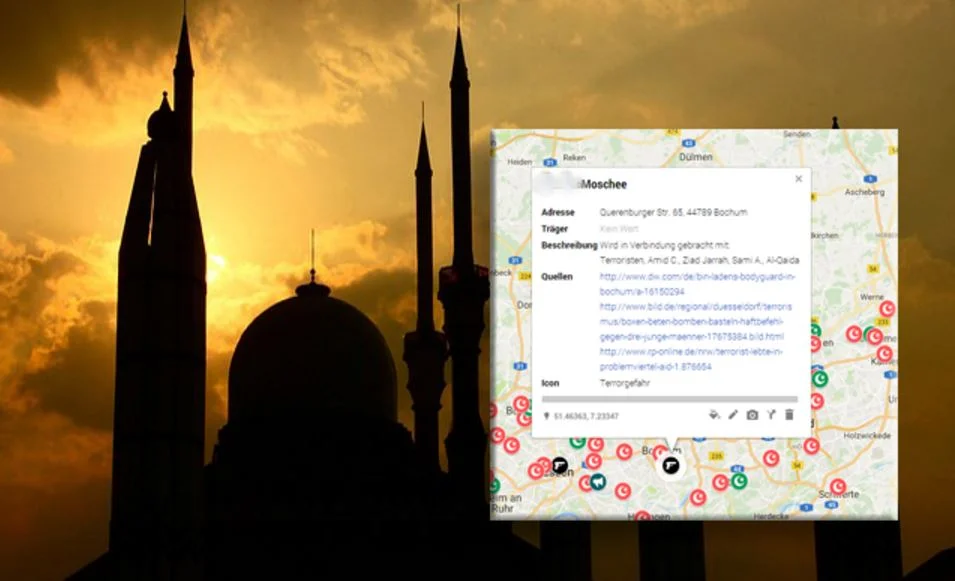
Task: Click the popup's grey horizontal scrollbar
Action: coord(669,400)
